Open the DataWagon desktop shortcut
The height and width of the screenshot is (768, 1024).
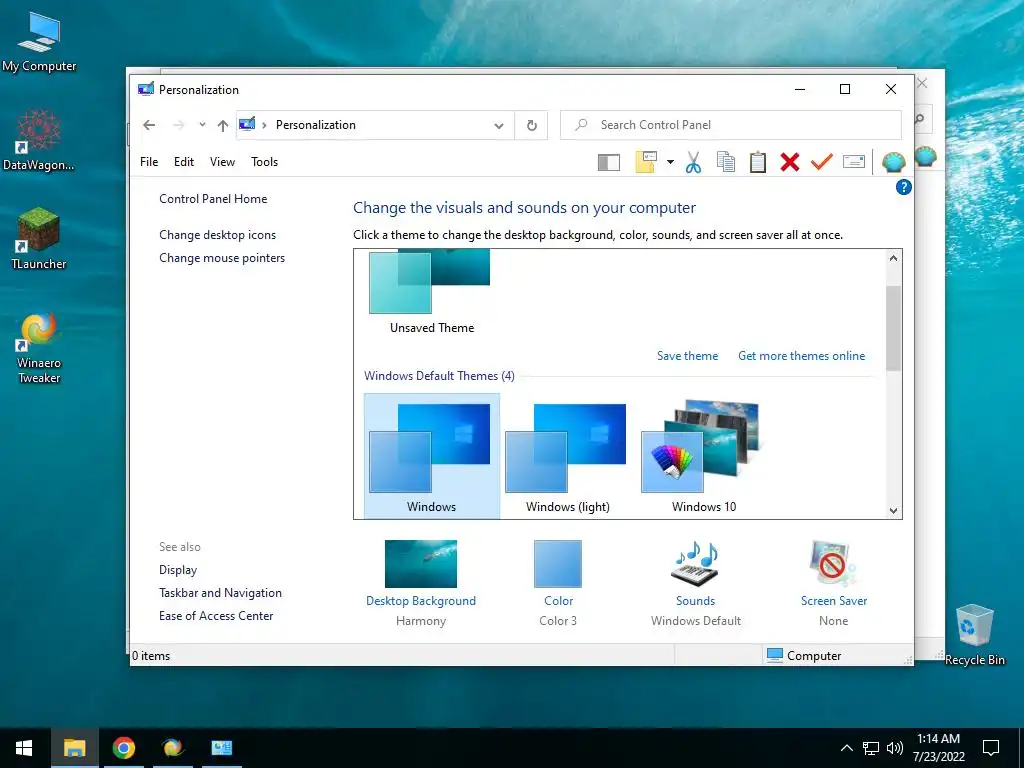pyautogui.click(x=39, y=140)
